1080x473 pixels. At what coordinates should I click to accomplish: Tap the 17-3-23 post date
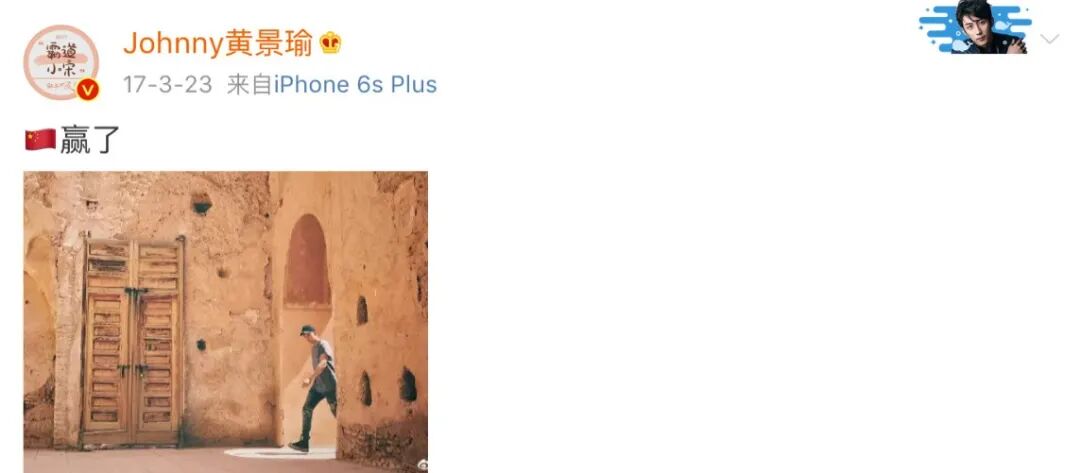pos(167,85)
